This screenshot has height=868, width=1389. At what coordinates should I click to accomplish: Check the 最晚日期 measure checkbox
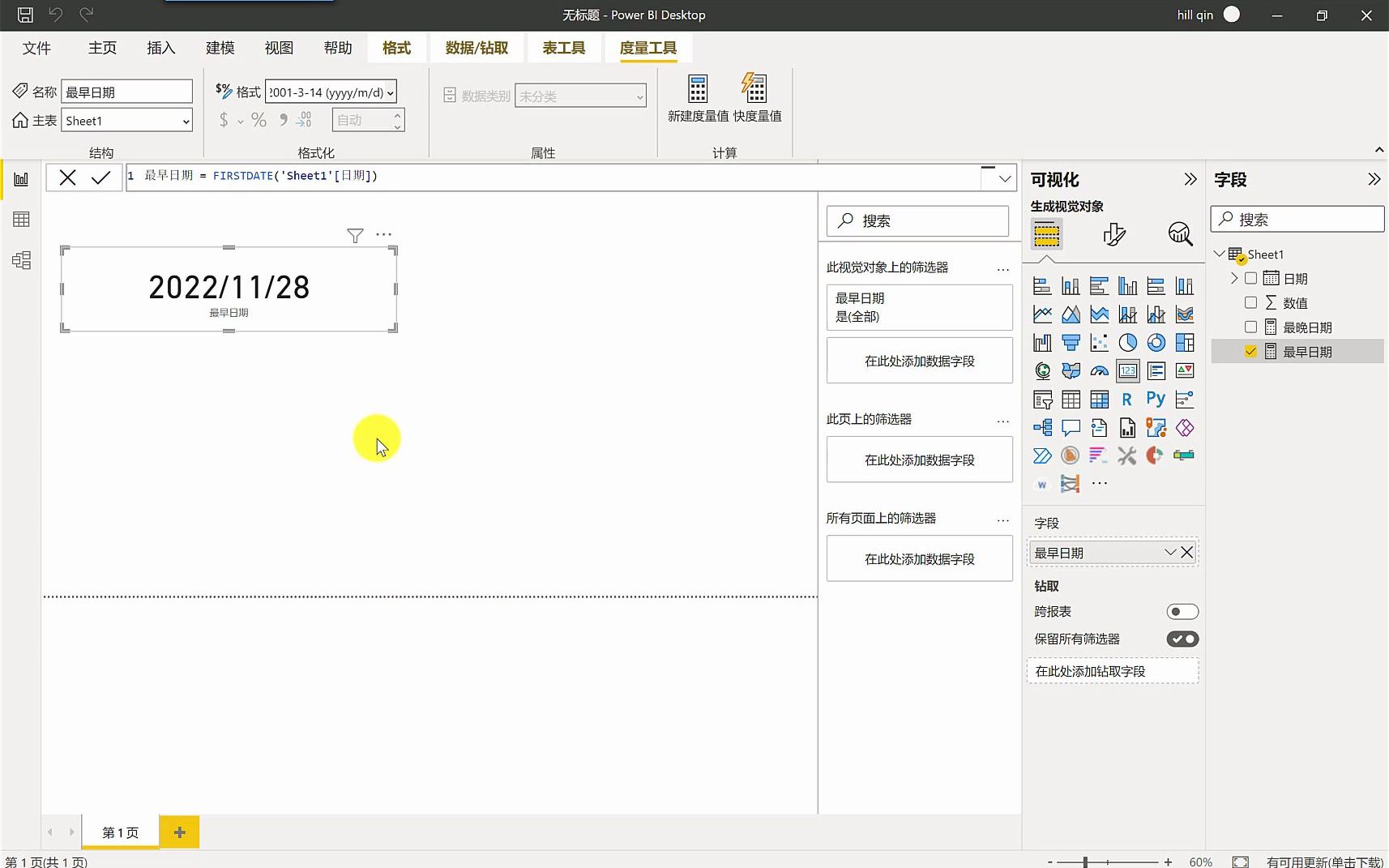pyautogui.click(x=1250, y=327)
